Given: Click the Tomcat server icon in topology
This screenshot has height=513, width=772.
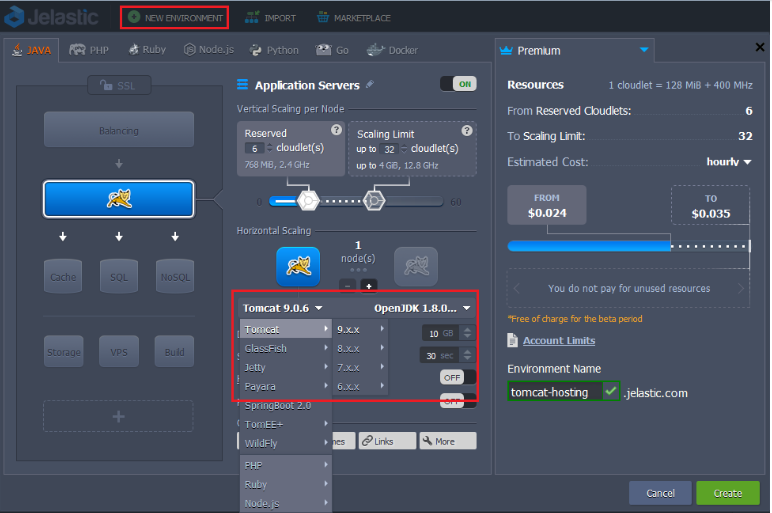Looking at the screenshot, I should (x=118, y=199).
